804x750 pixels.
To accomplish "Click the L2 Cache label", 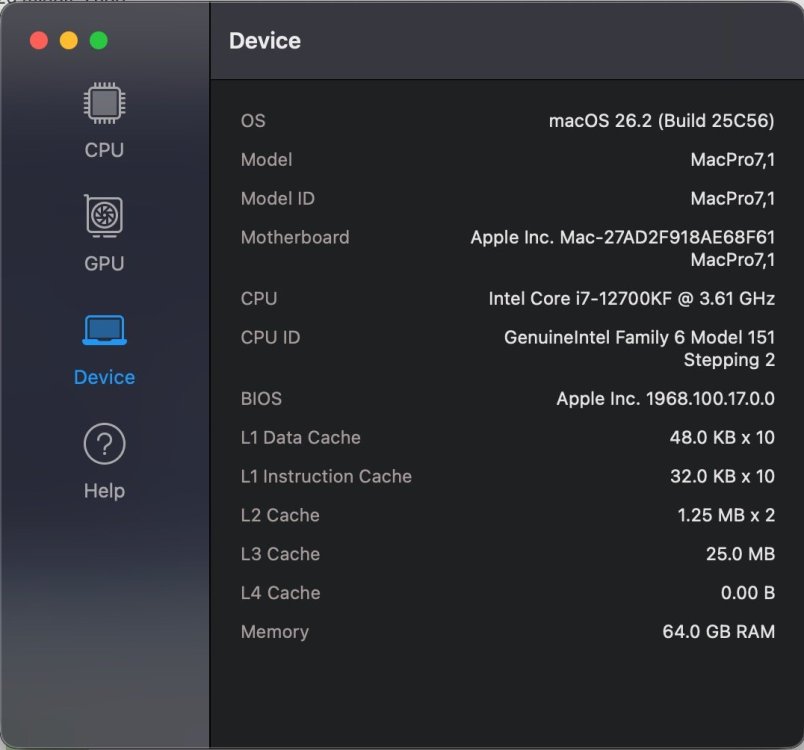I will 280,515.
